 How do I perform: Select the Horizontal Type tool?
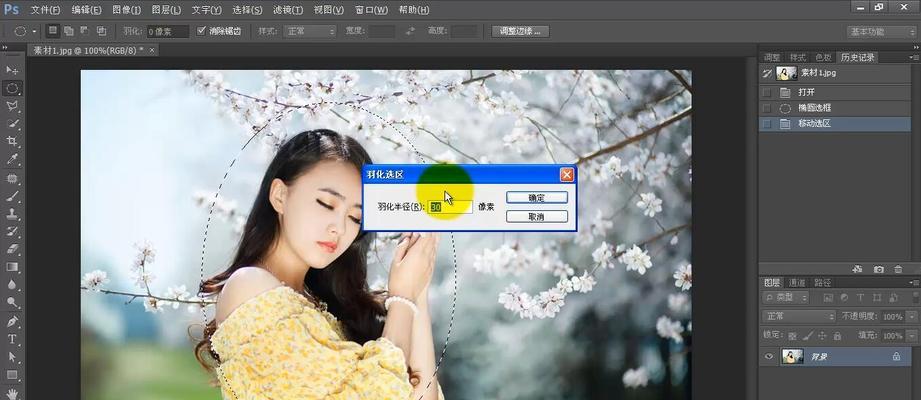[12, 339]
